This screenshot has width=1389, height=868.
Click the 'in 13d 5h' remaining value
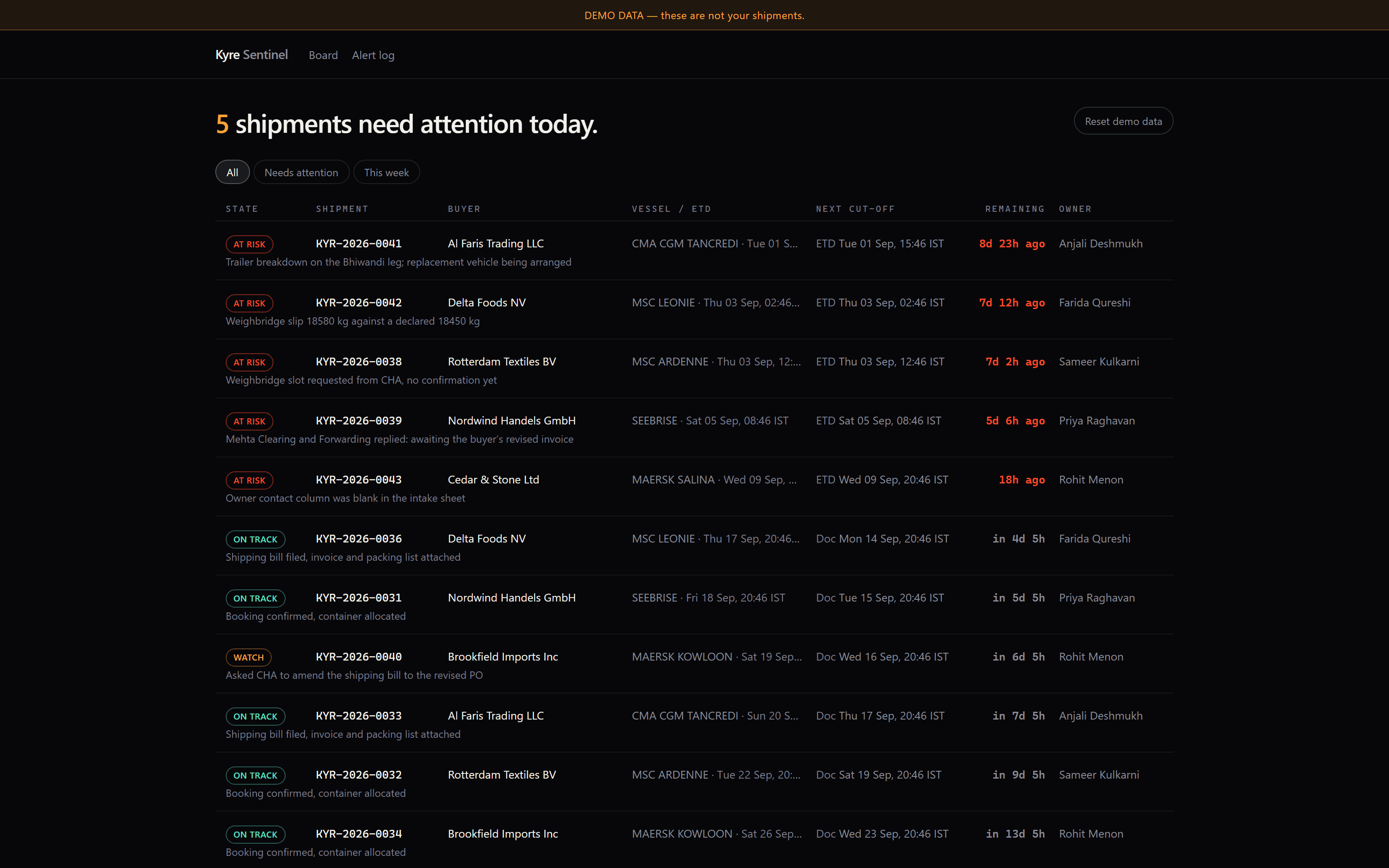point(1015,834)
